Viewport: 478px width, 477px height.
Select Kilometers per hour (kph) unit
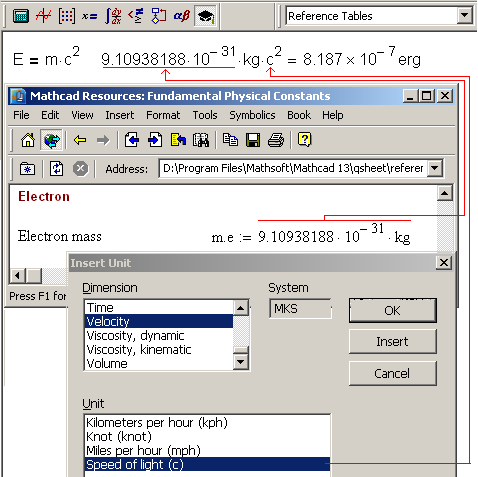point(207,422)
